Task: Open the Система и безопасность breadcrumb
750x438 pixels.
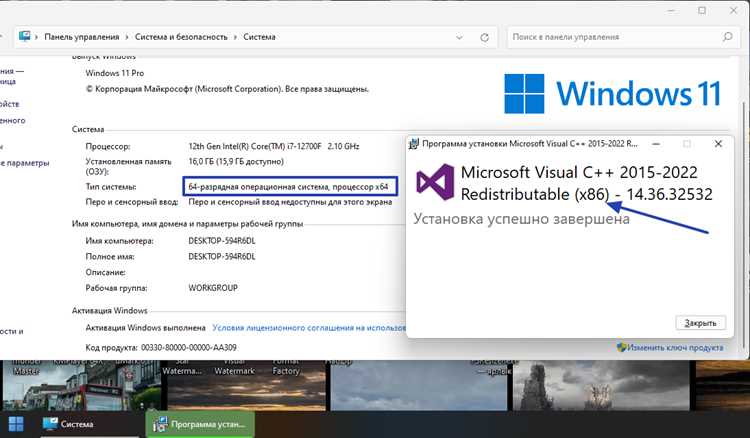Action: (181, 37)
